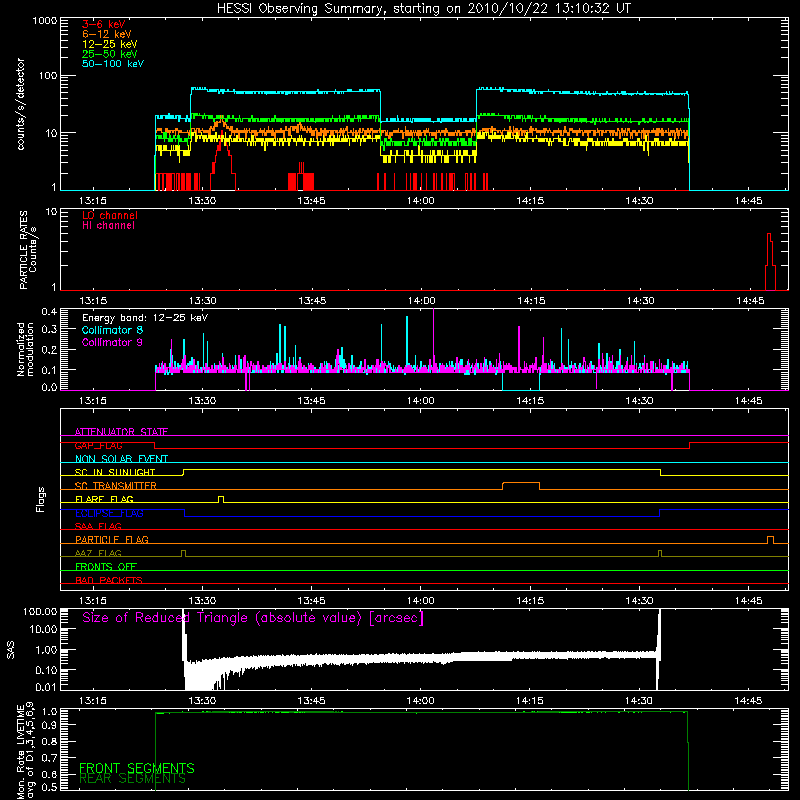Viewport: 800px width, 800px height.
Task: Click the NON_SOLAR_EVENT flag label
Action: tap(121, 459)
